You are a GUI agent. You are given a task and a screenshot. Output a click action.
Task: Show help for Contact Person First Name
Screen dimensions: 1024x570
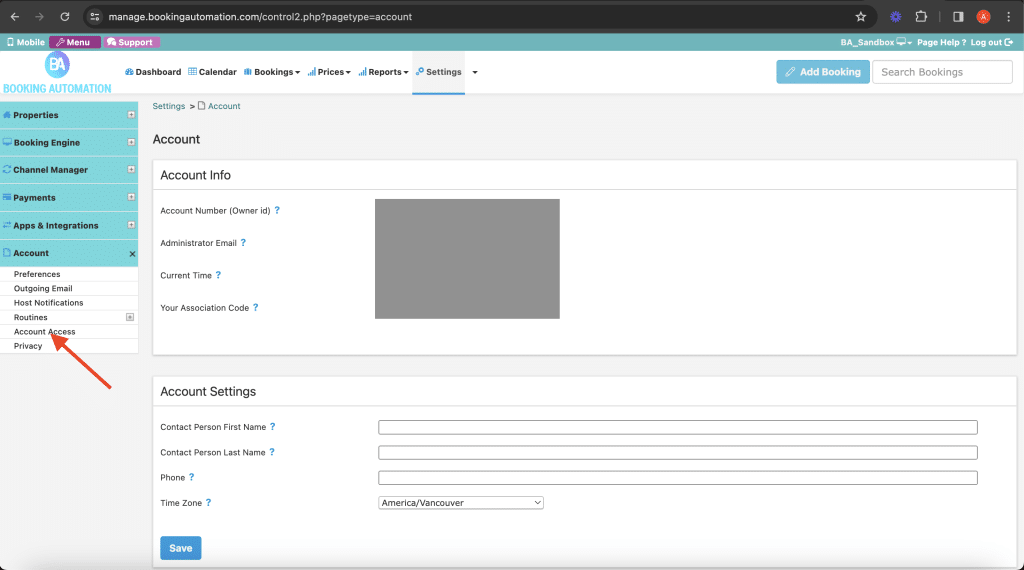tap(272, 426)
